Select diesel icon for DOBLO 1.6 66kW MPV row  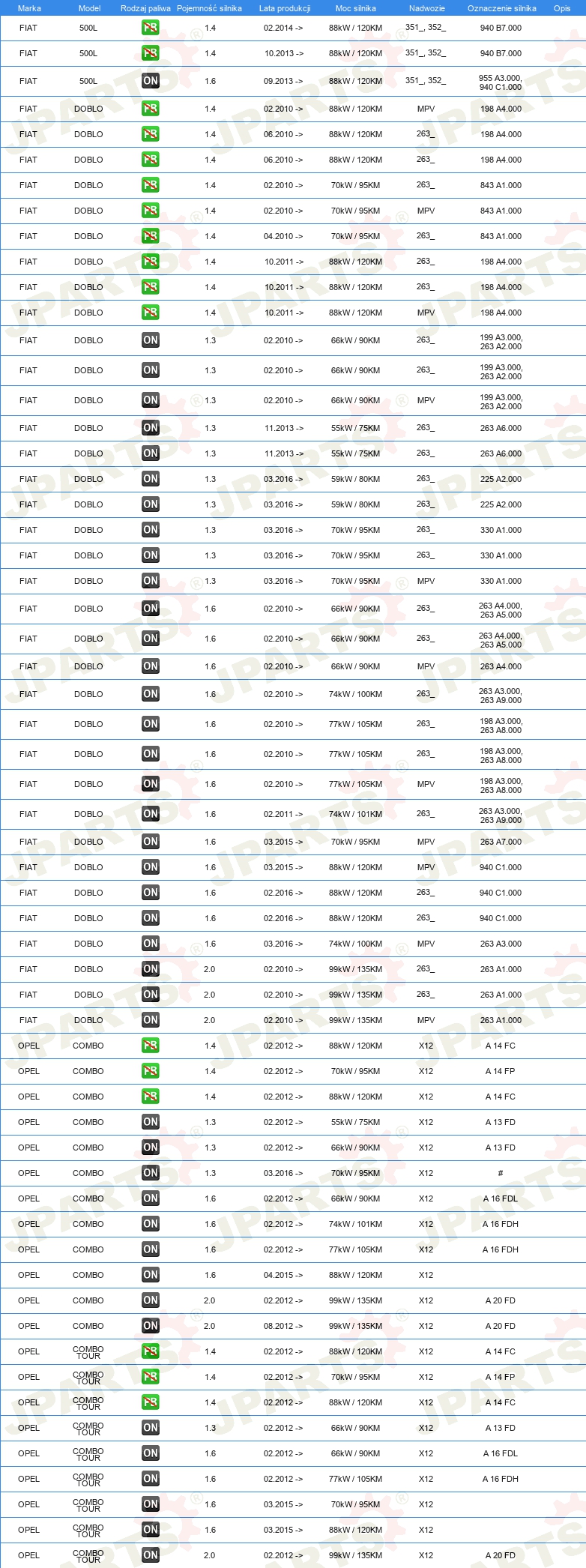pos(151,666)
